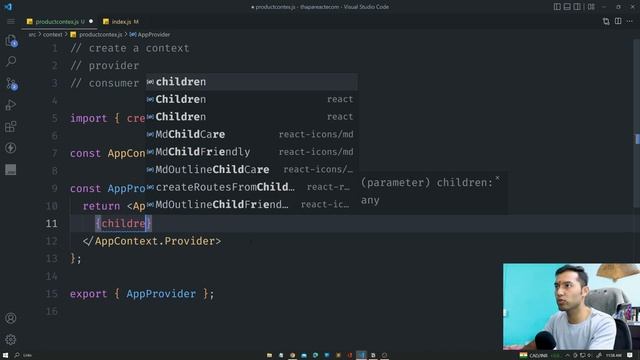The image size is (640, 360).
Task: Switch to index.js tab
Action: pos(121,22)
